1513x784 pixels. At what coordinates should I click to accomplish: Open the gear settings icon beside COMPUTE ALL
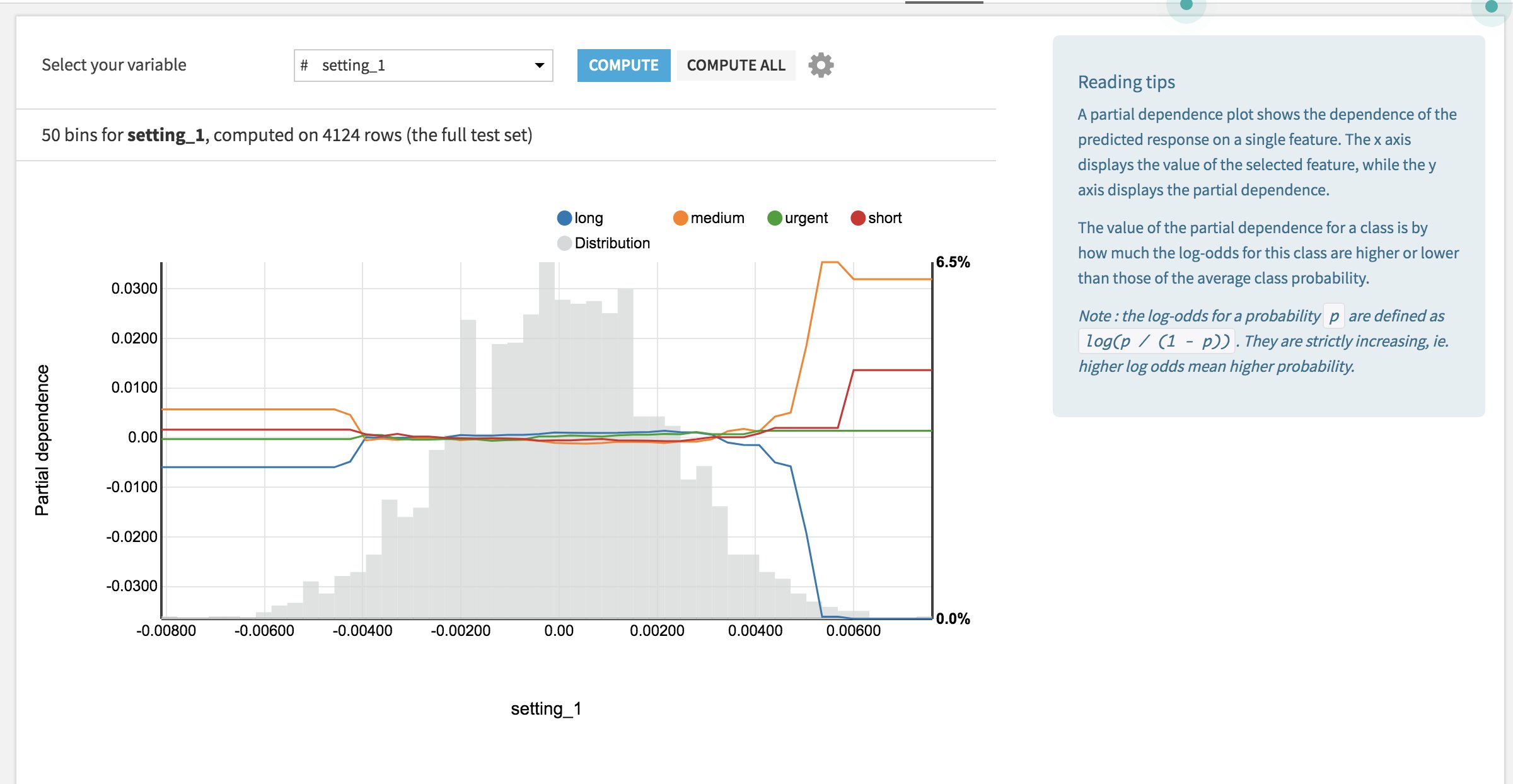[821, 65]
